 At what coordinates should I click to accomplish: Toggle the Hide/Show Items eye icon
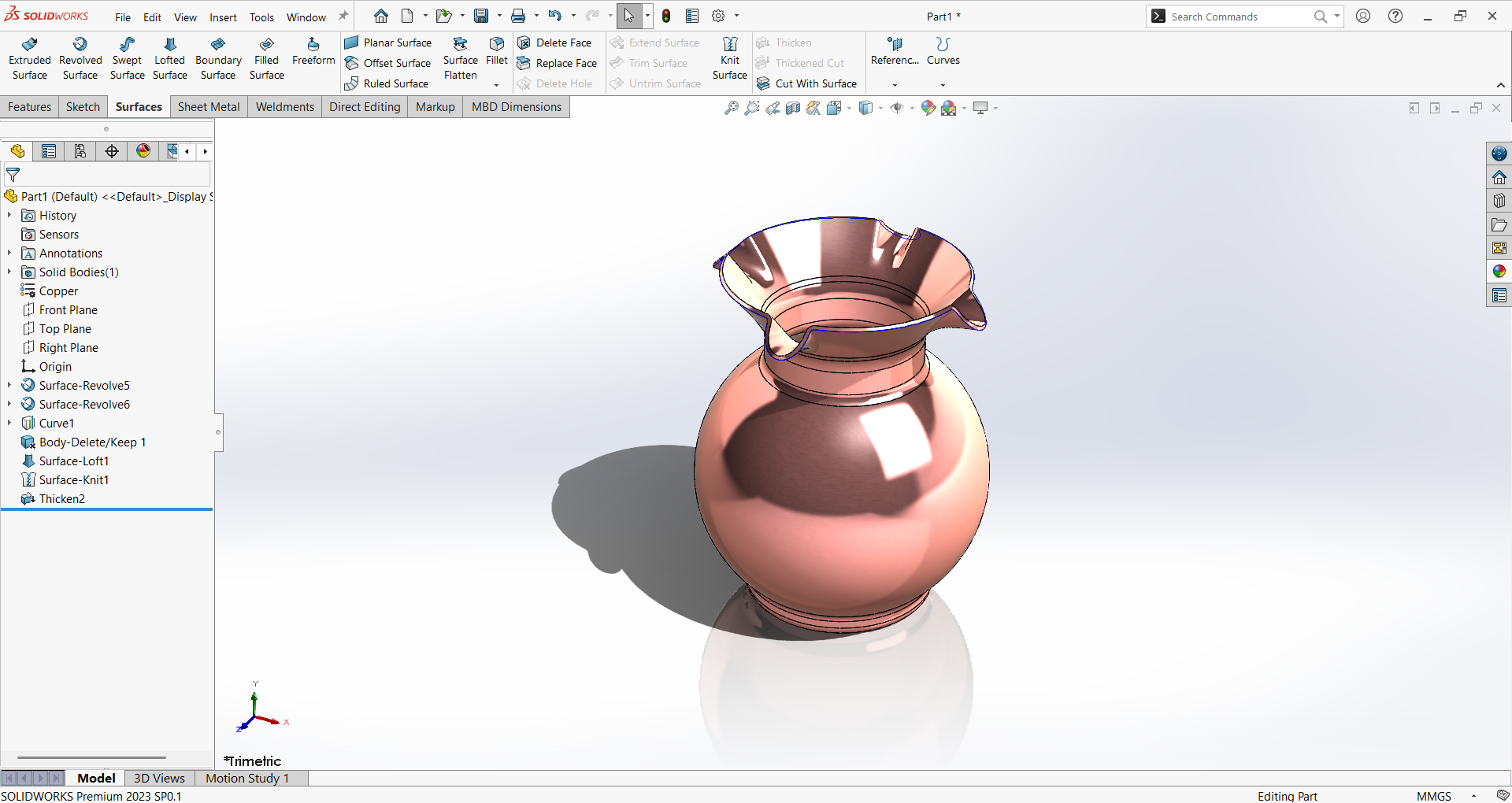(x=896, y=108)
